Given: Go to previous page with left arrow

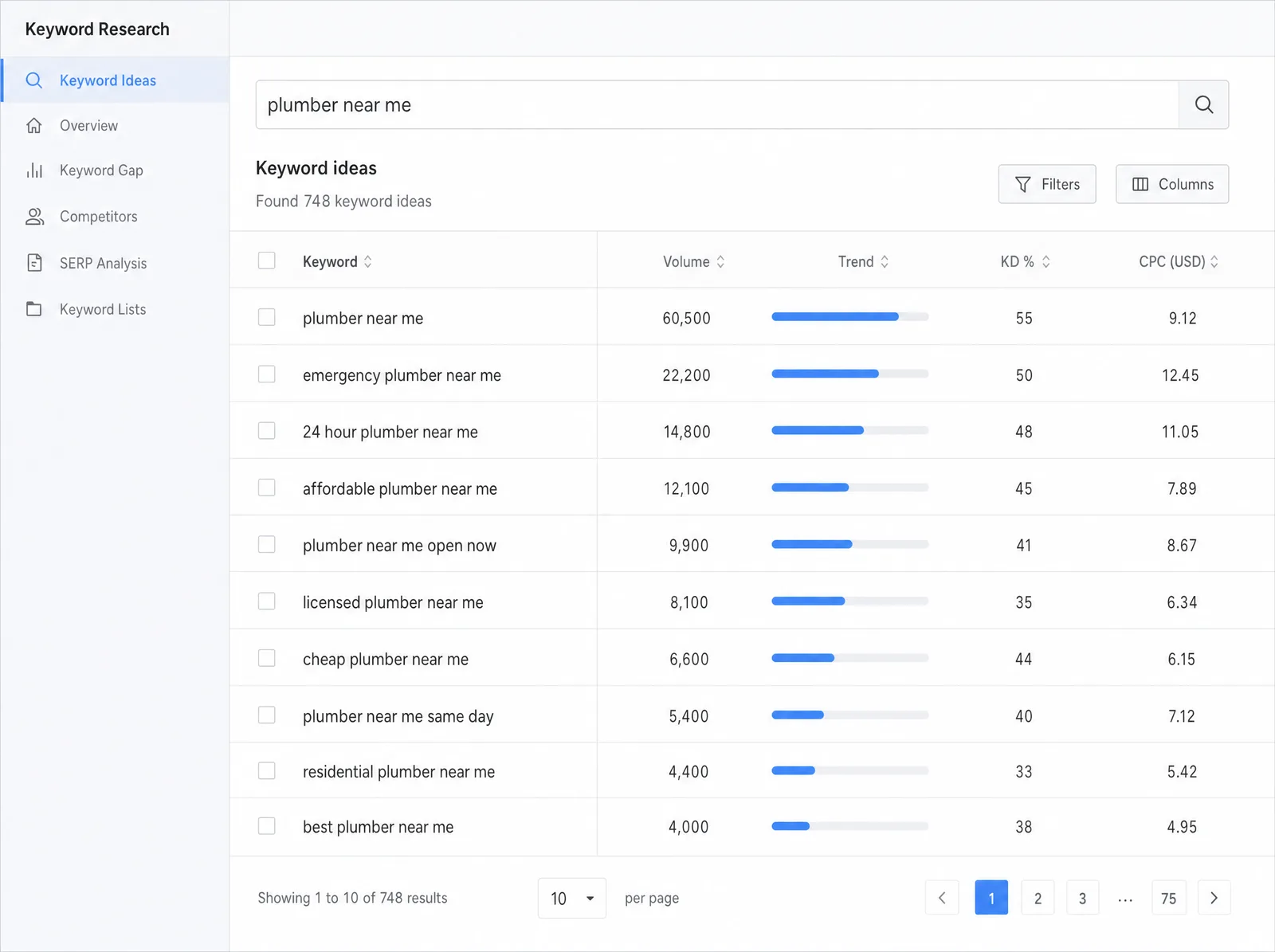Looking at the screenshot, I should tap(942, 898).
